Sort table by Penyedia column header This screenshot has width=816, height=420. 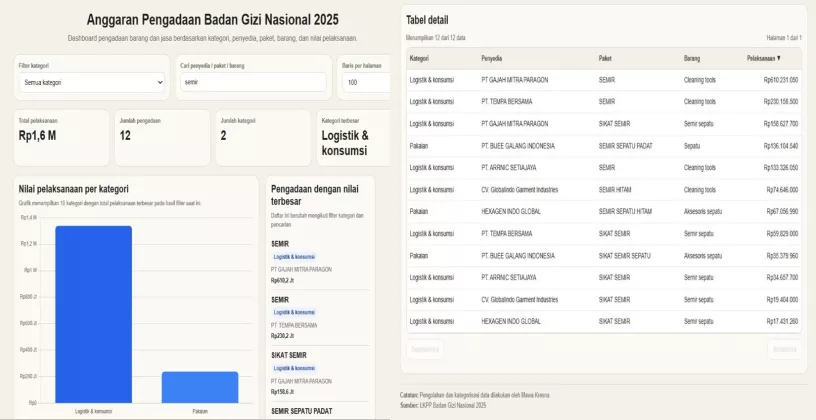[491, 58]
